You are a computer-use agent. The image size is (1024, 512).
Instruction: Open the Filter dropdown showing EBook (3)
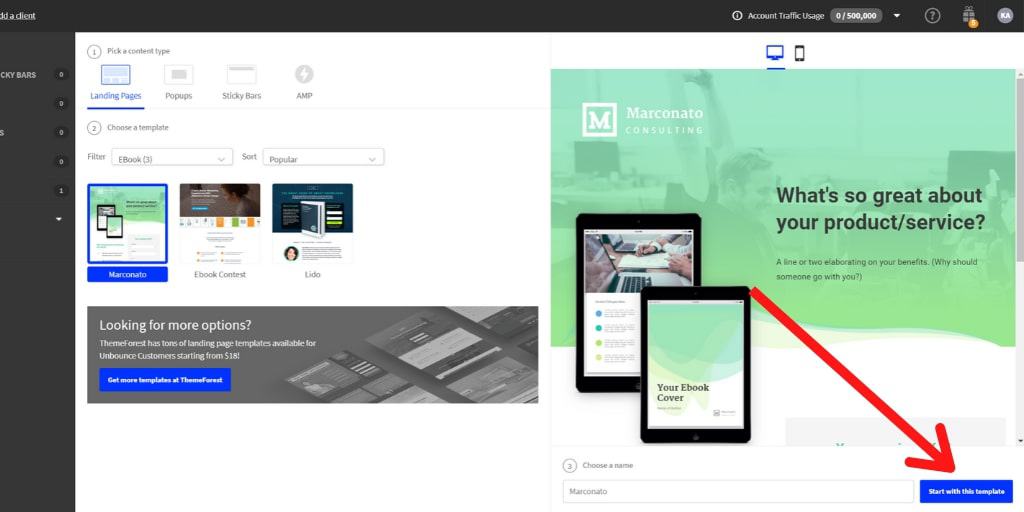[172, 158]
